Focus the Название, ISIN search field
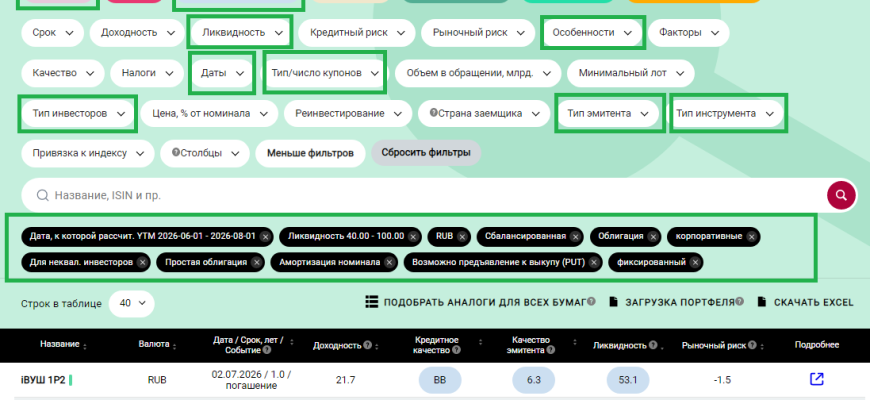 (x=420, y=195)
